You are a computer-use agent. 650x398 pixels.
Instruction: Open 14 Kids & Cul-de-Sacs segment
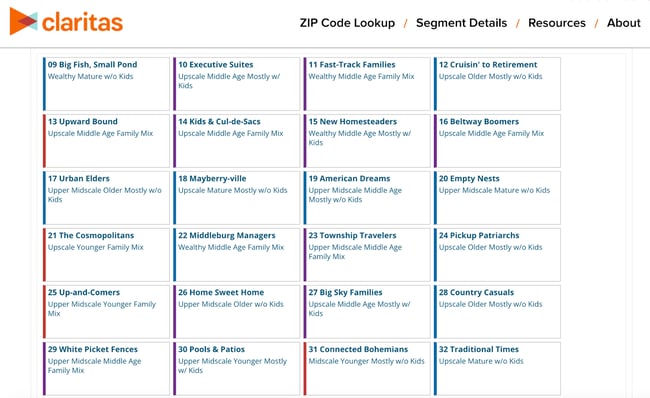(236, 141)
